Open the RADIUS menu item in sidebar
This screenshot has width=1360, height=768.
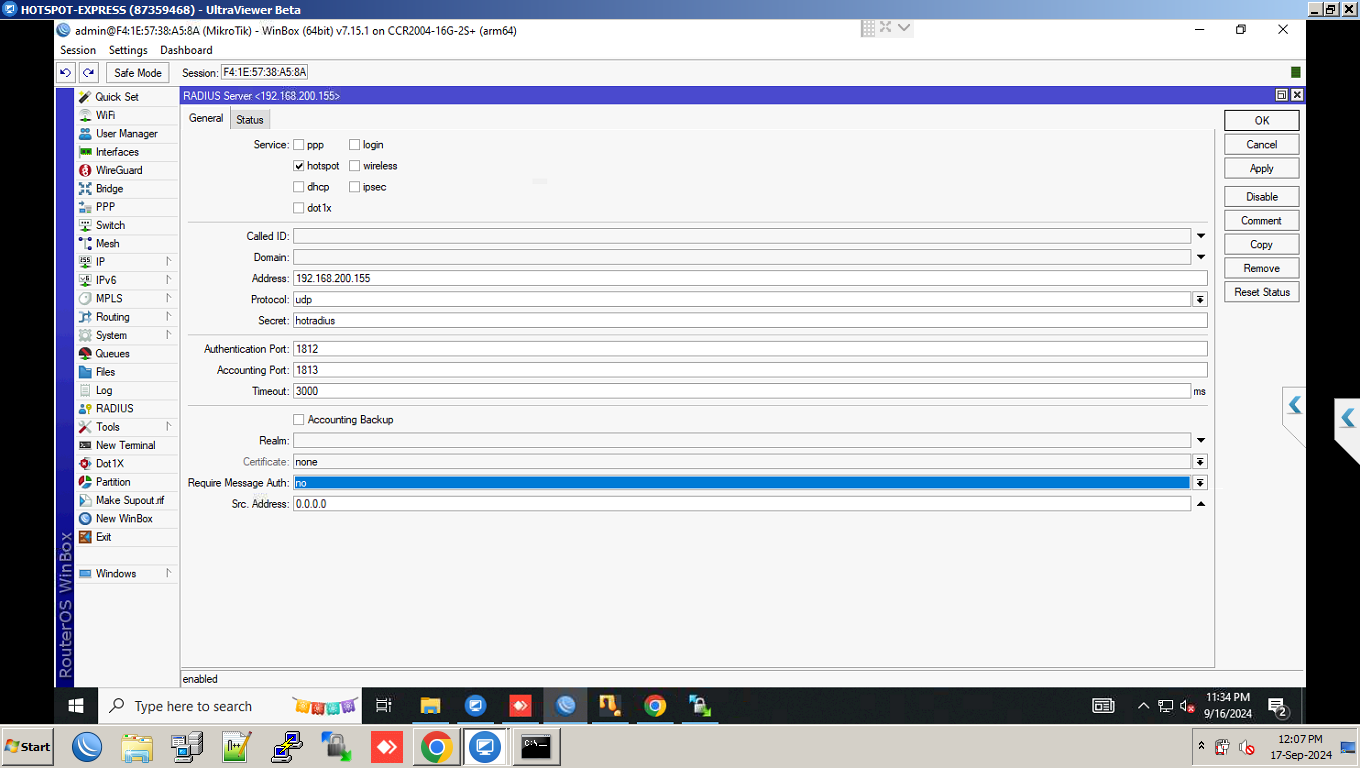point(114,408)
